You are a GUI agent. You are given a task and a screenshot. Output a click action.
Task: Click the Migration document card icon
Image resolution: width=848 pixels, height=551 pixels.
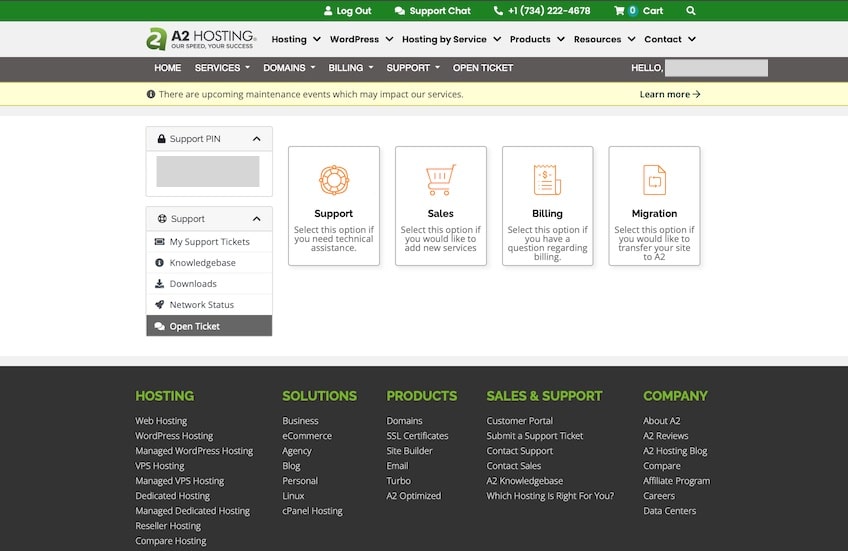pyautogui.click(x=654, y=180)
